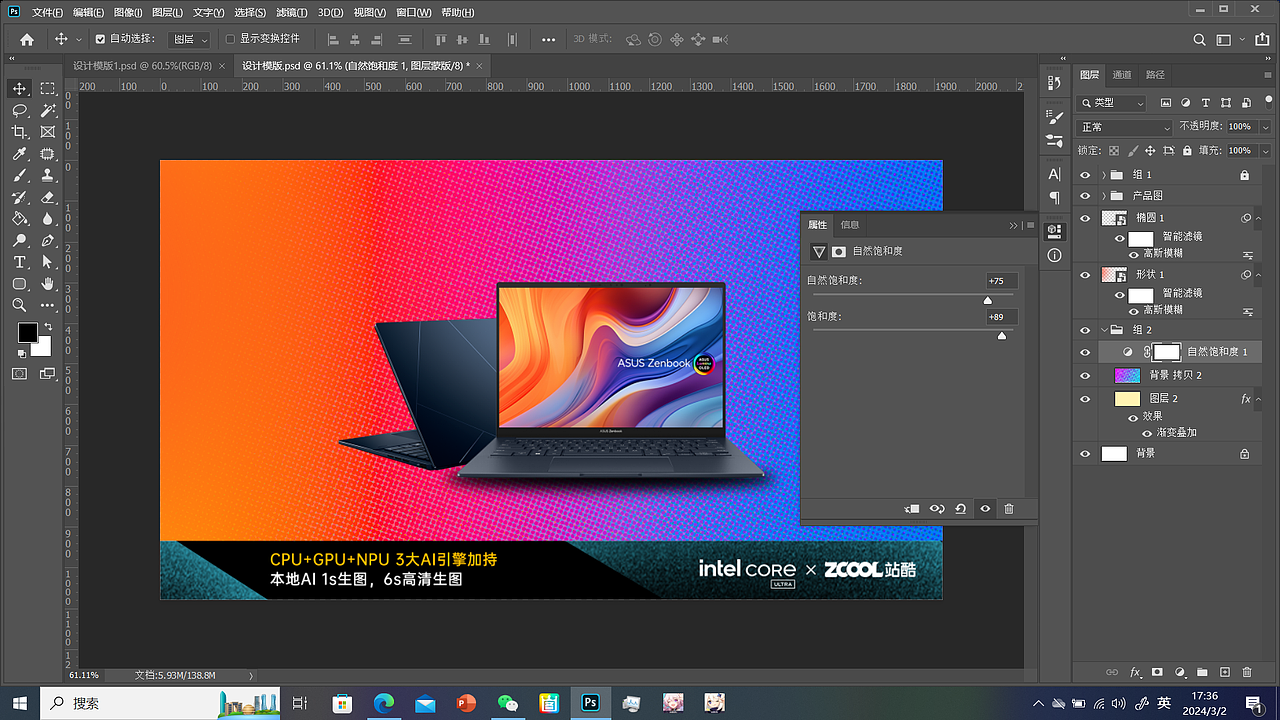Select the Eyedropper tool
The width and height of the screenshot is (1280, 720).
click(x=19, y=154)
